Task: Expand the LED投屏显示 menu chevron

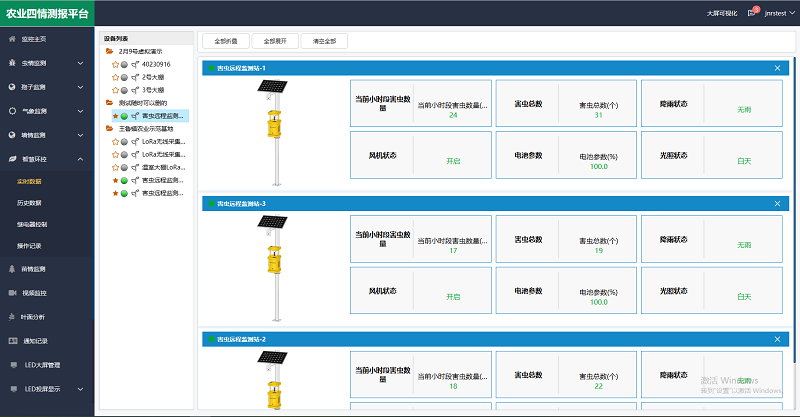Action: 81,388
